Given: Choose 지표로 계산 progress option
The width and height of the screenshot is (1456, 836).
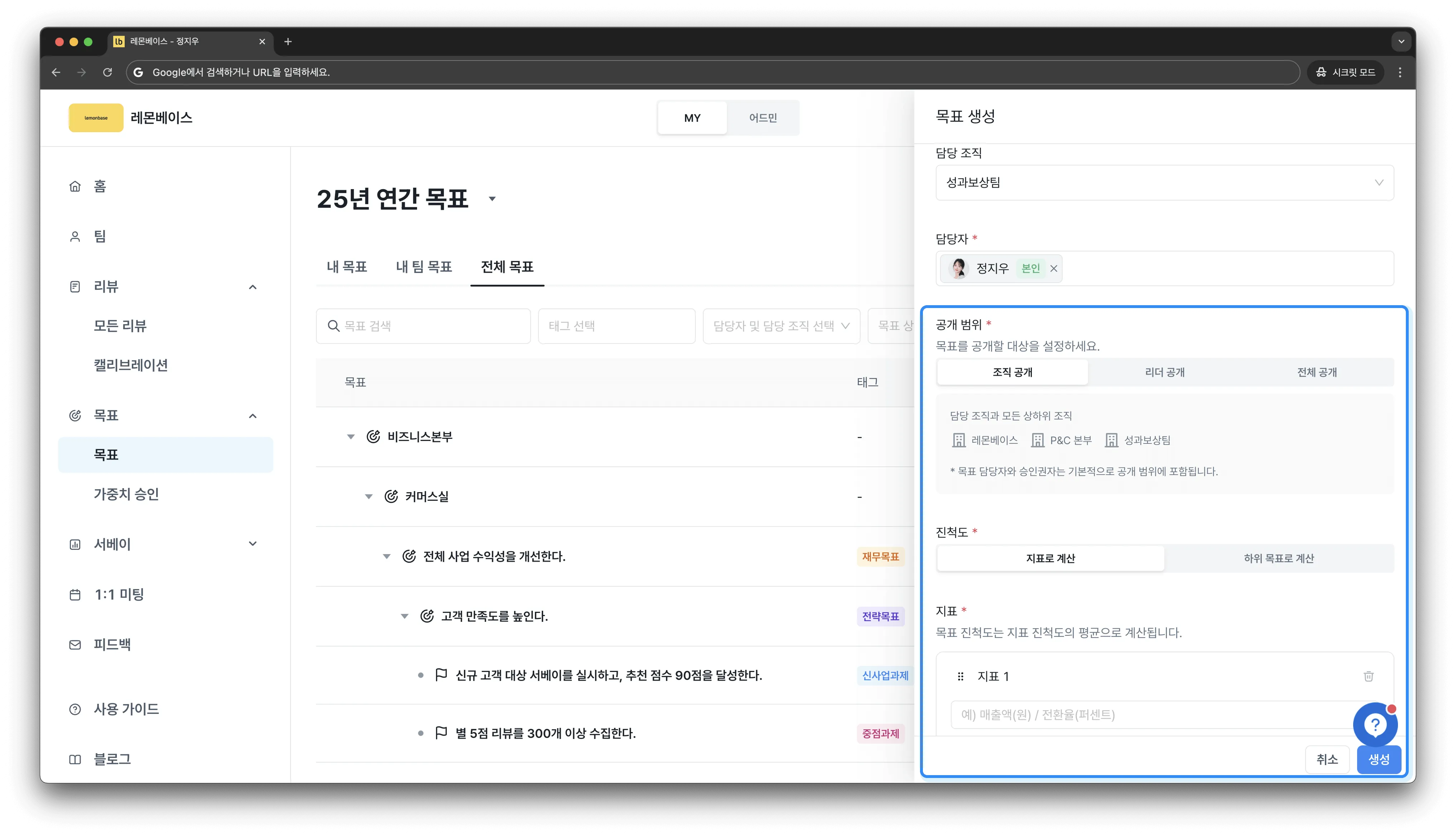Looking at the screenshot, I should pyautogui.click(x=1051, y=558).
